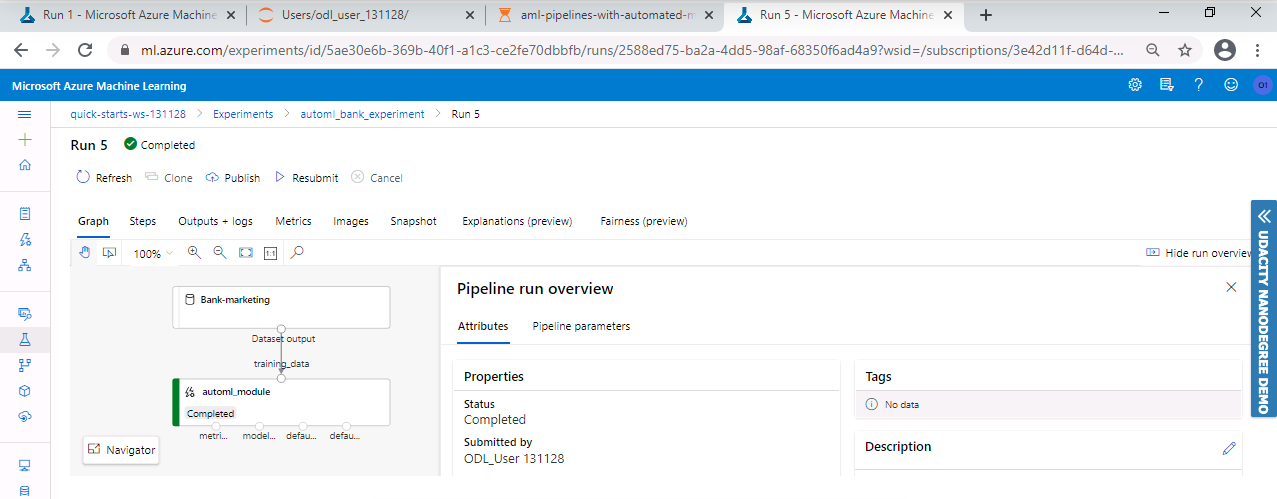
Task: Click the plus New icon in sidebar
Action: pos(25,140)
